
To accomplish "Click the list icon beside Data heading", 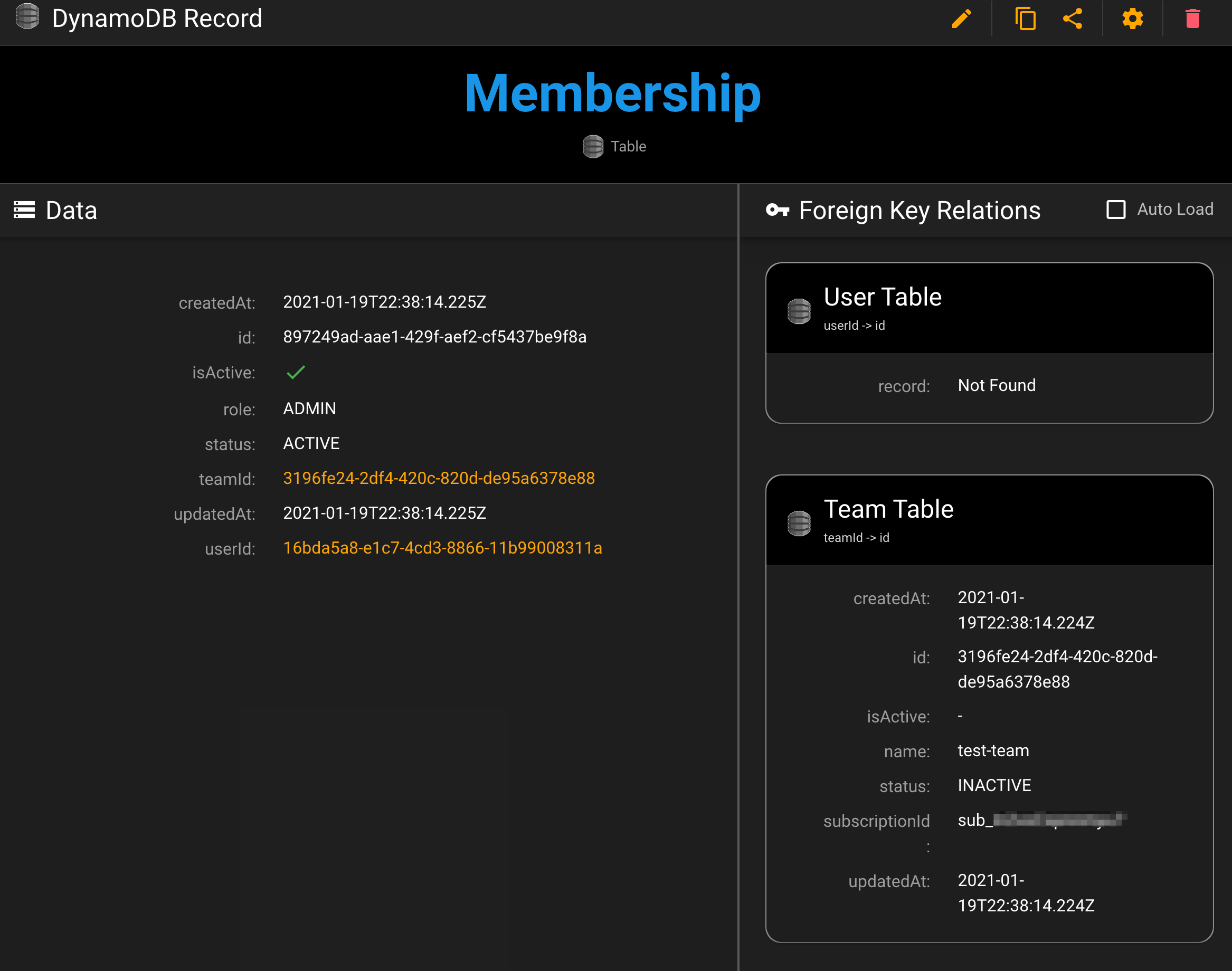I will click(x=24, y=210).
